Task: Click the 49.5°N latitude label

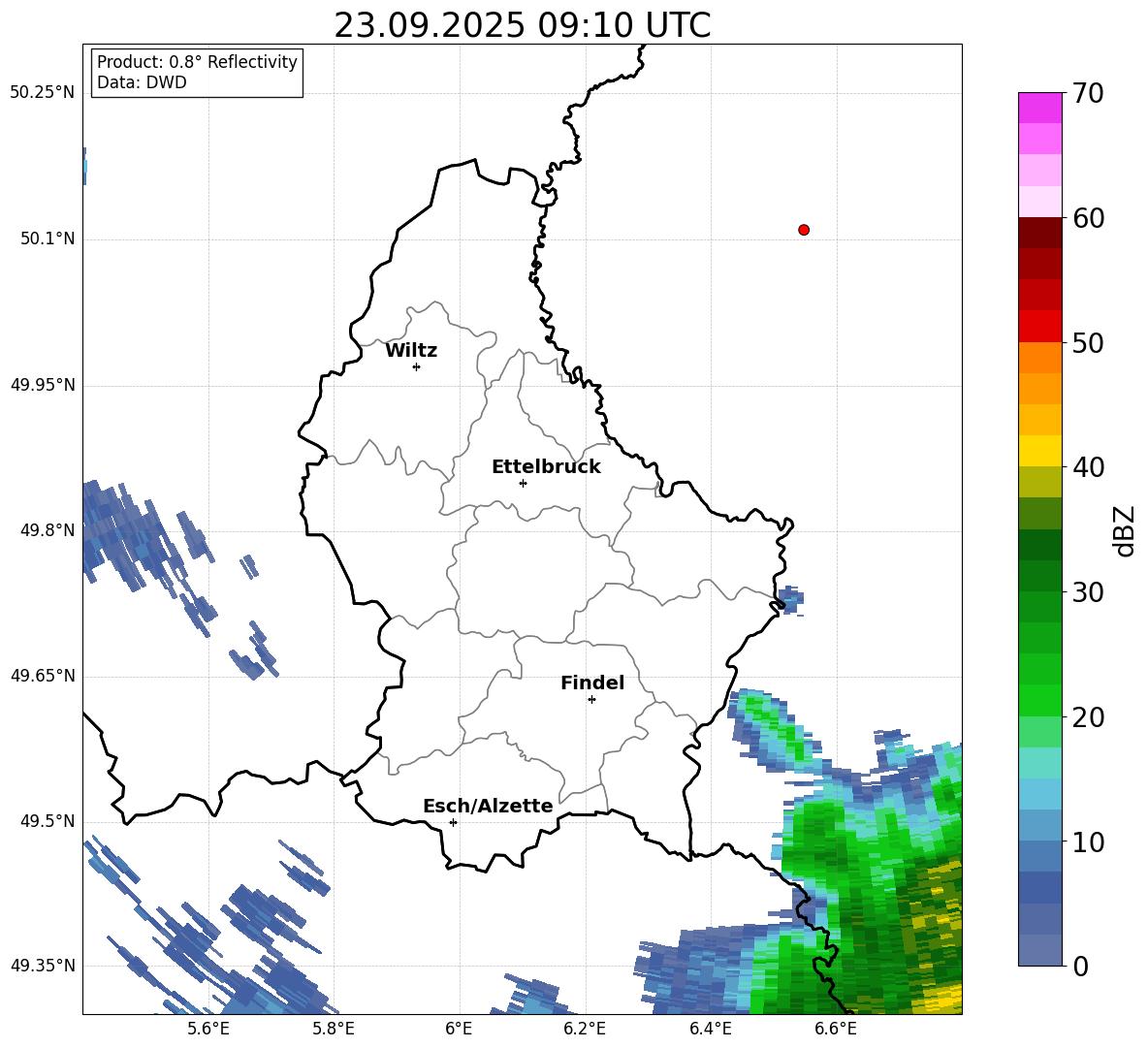Action: (x=48, y=821)
